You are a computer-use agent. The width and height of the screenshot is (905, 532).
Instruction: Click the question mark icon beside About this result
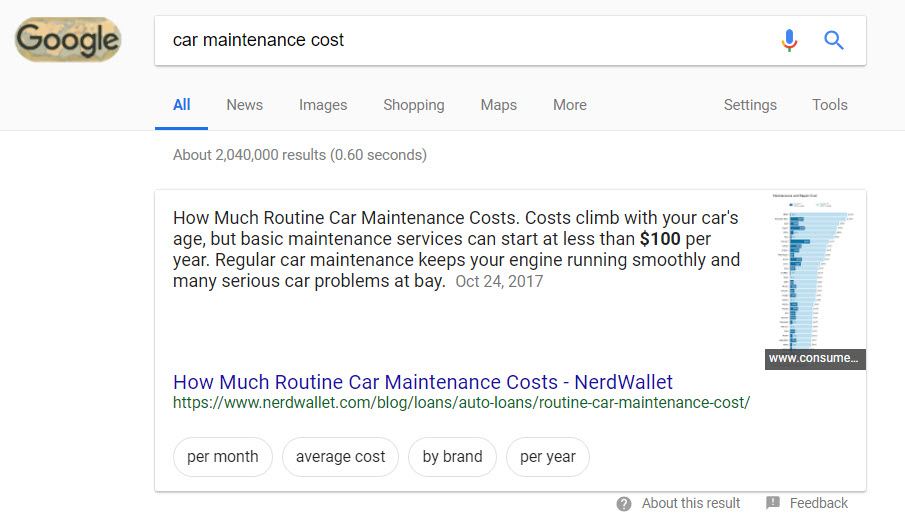click(x=624, y=504)
